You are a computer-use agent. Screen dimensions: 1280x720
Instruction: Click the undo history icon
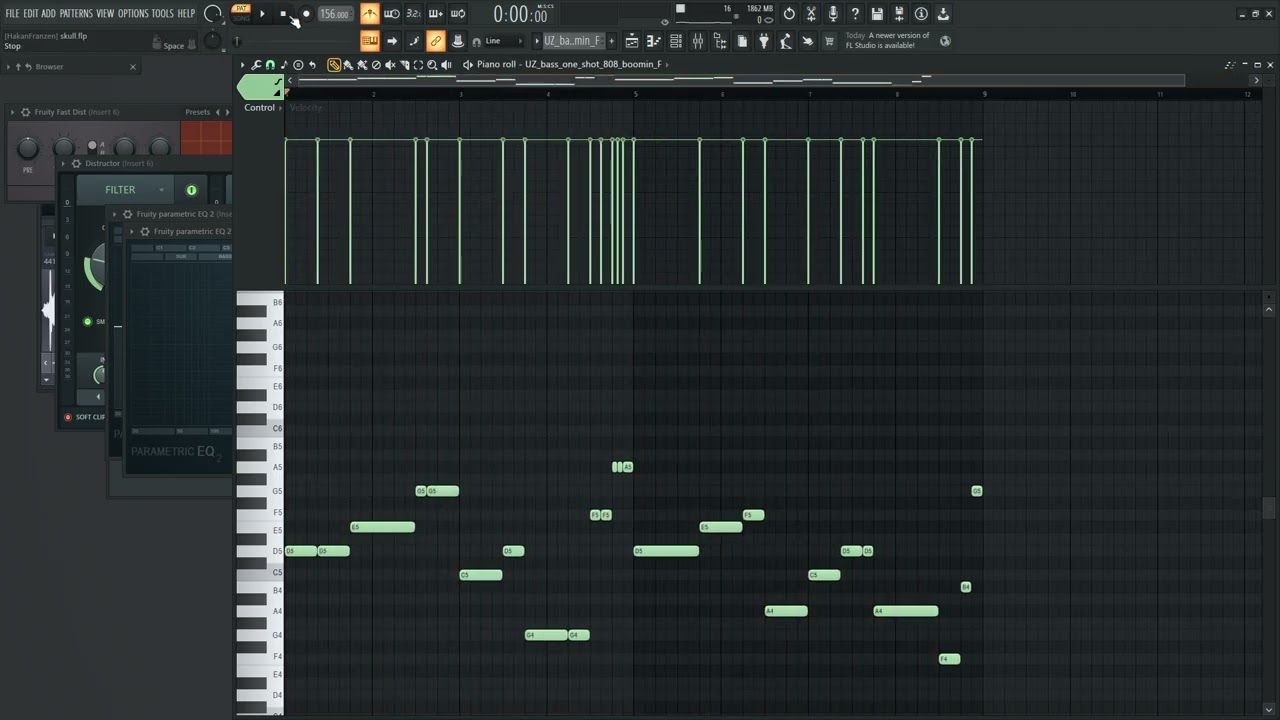pos(789,14)
